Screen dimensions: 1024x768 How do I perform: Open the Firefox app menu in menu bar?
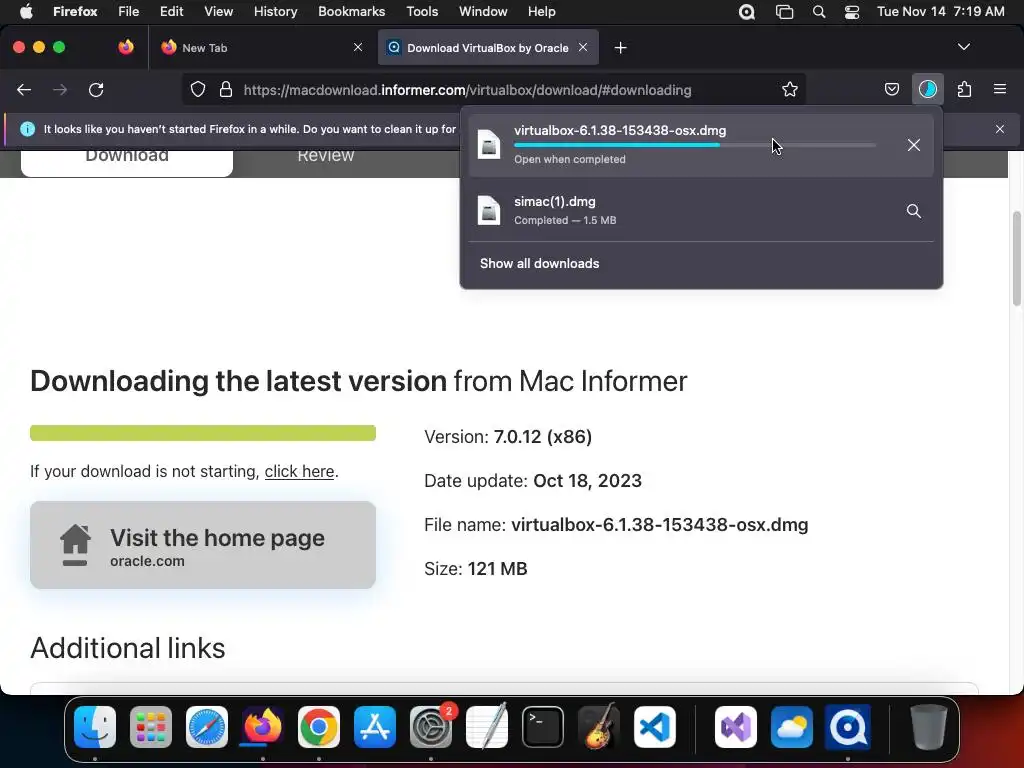[x=75, y=11]
